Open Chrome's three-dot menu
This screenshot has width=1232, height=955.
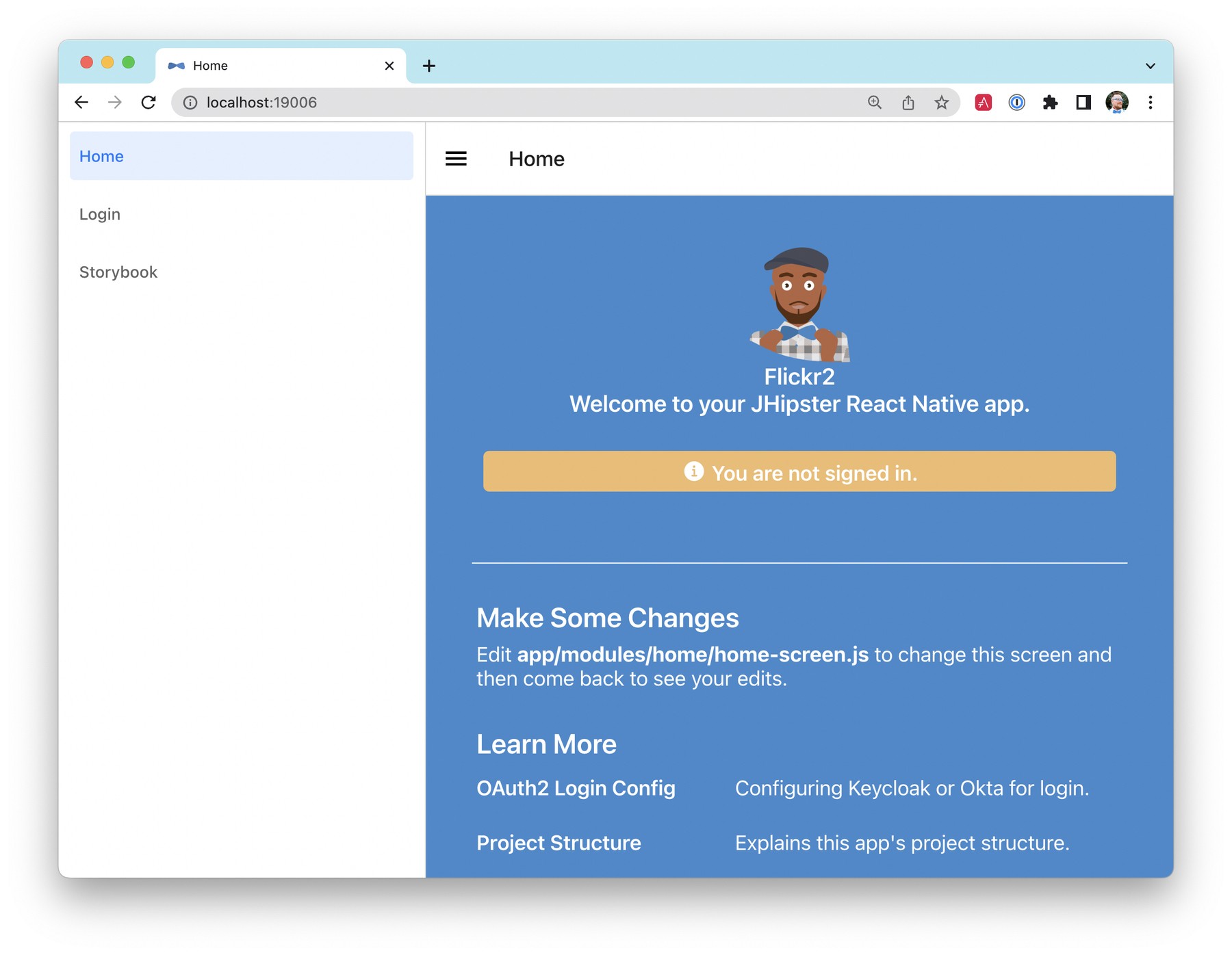(x=1151, y=103)
